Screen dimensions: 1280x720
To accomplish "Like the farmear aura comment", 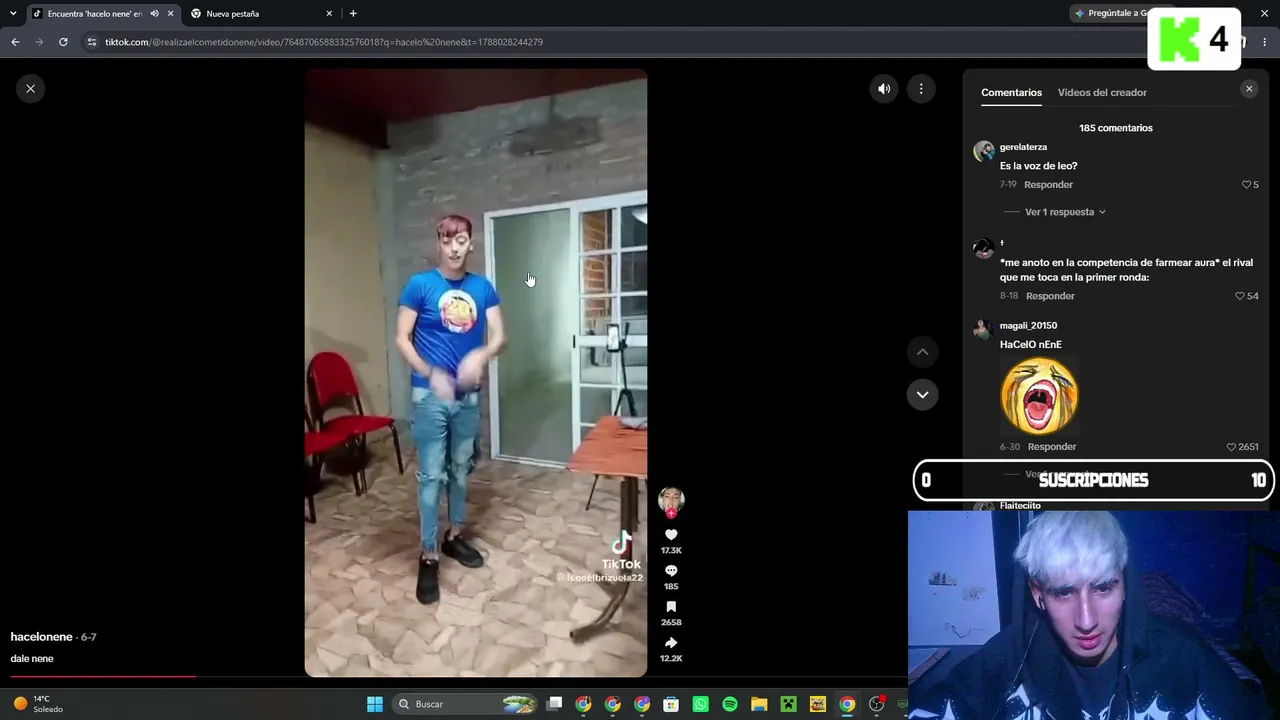I will click(x=1240, y=296).
